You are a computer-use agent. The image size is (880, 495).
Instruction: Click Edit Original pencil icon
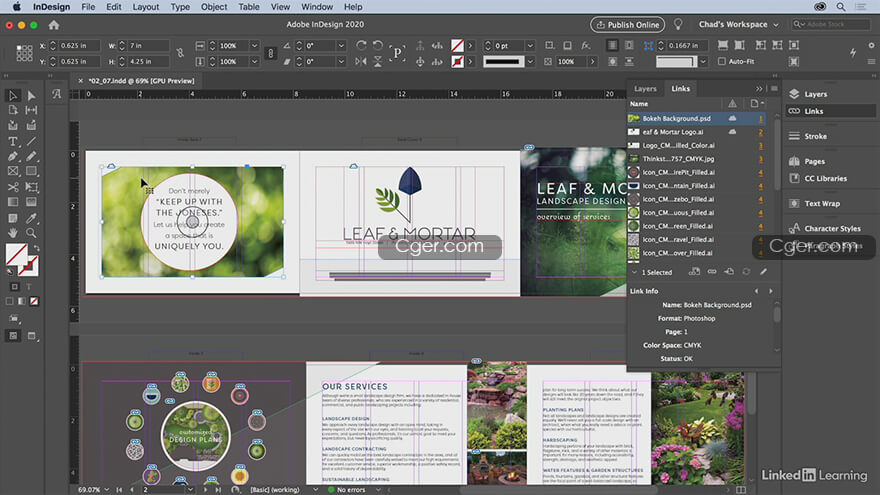pos(763,272)
